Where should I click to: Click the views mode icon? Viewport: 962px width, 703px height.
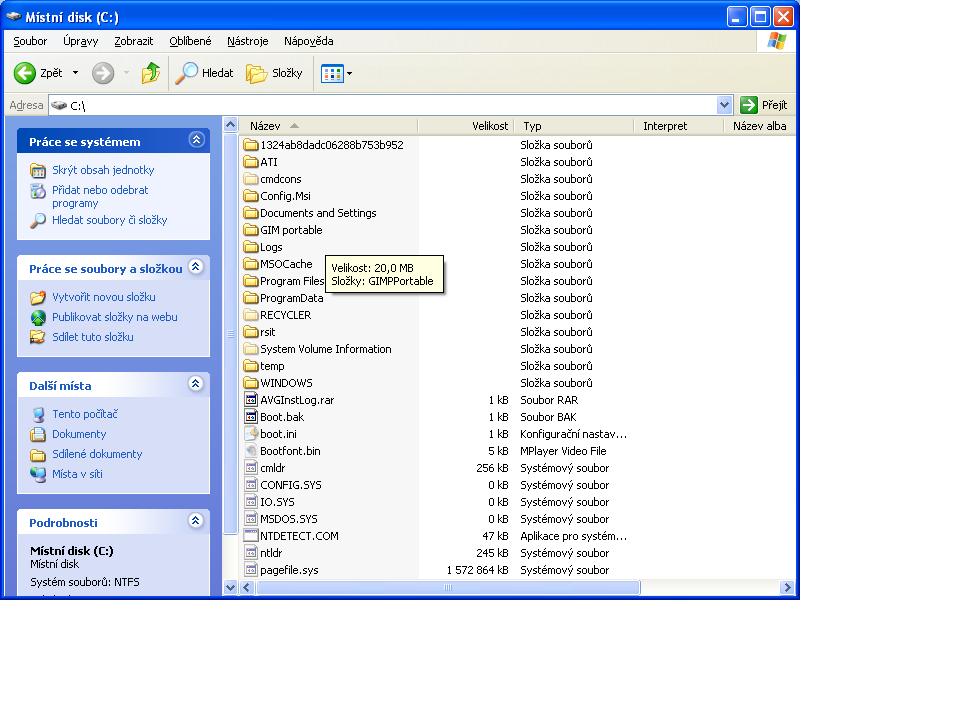click(x=331, y=73)
